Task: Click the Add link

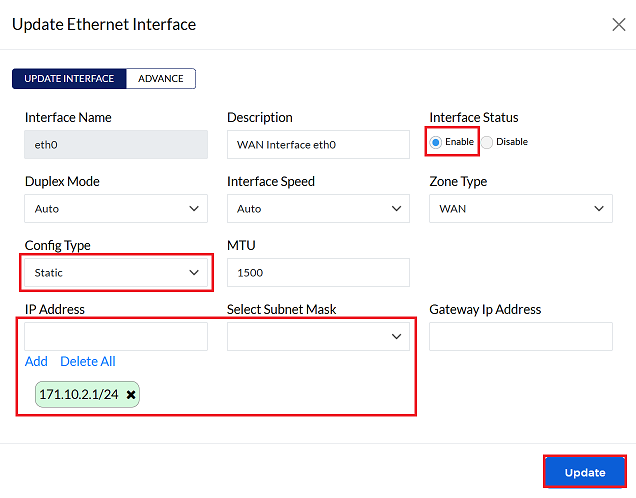Action: click(36, 361)
